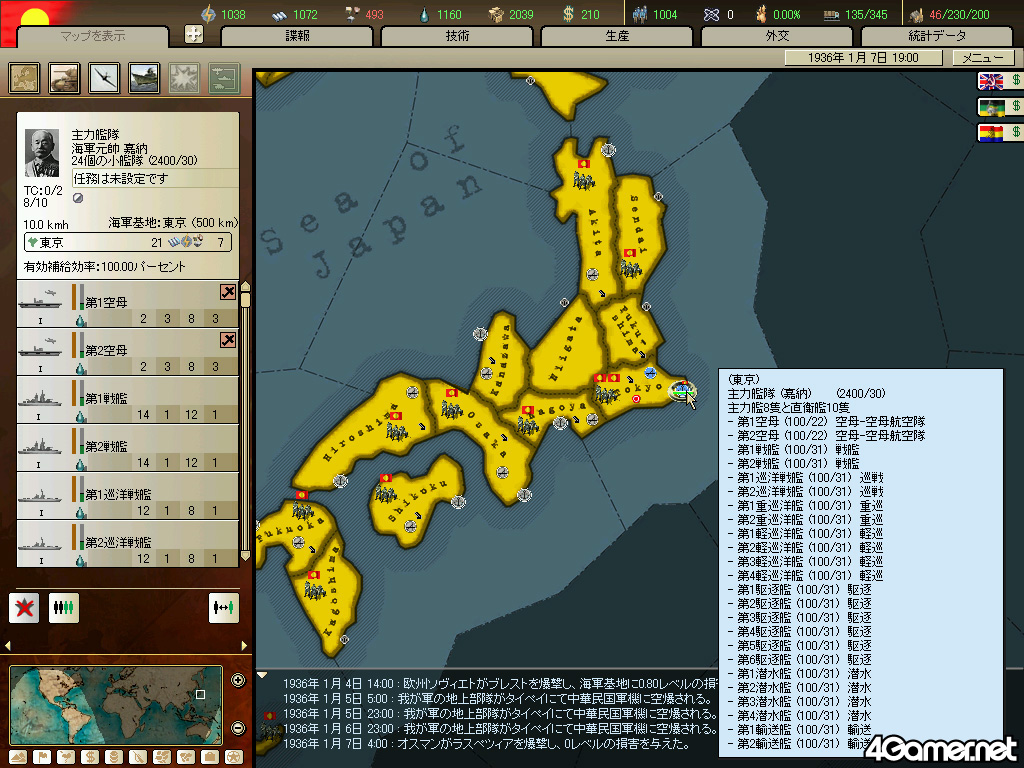Click the selected fleet icon at Tokyo

click(x=681, y=391)
